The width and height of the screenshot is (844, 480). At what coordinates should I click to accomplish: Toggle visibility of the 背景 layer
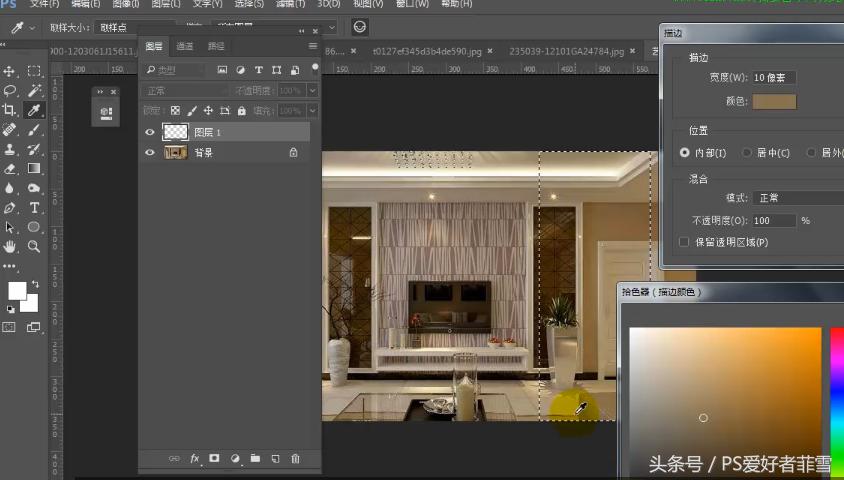pyautogui.click(x=150, y=153)
